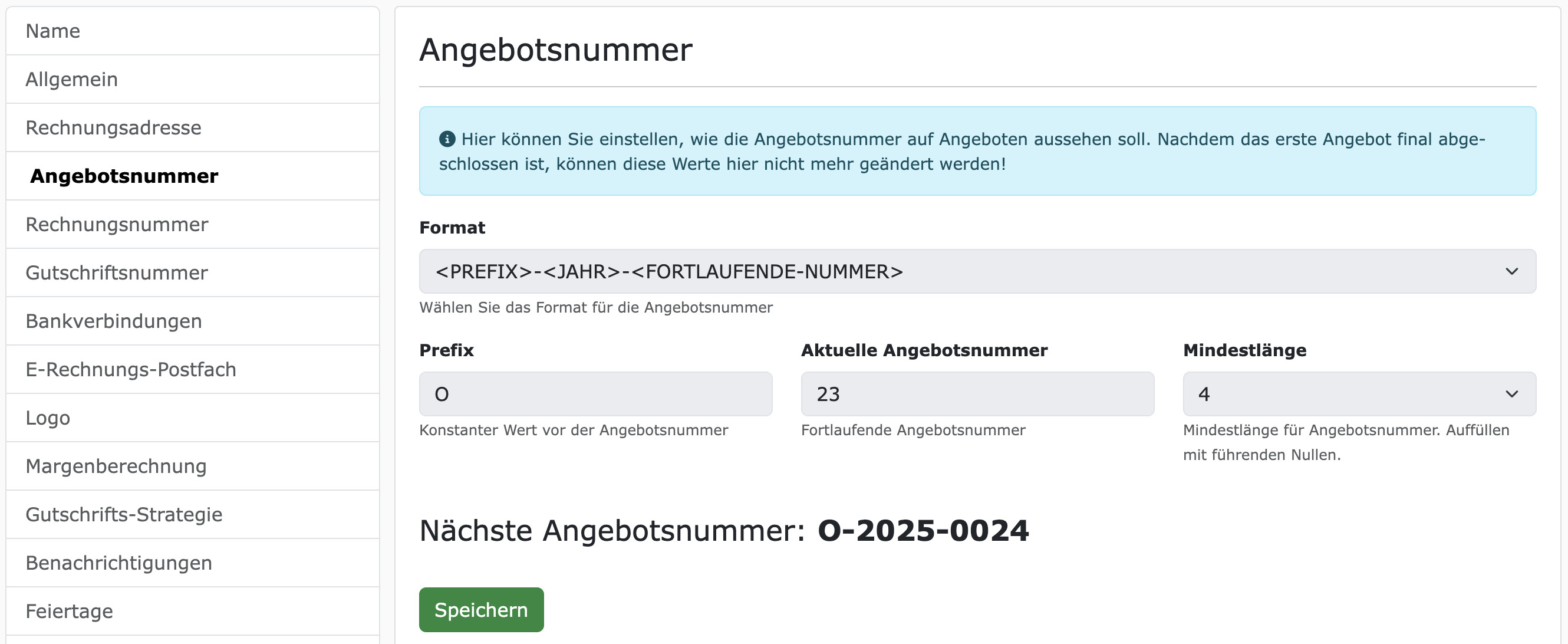Click the Prefix input field

595,394
